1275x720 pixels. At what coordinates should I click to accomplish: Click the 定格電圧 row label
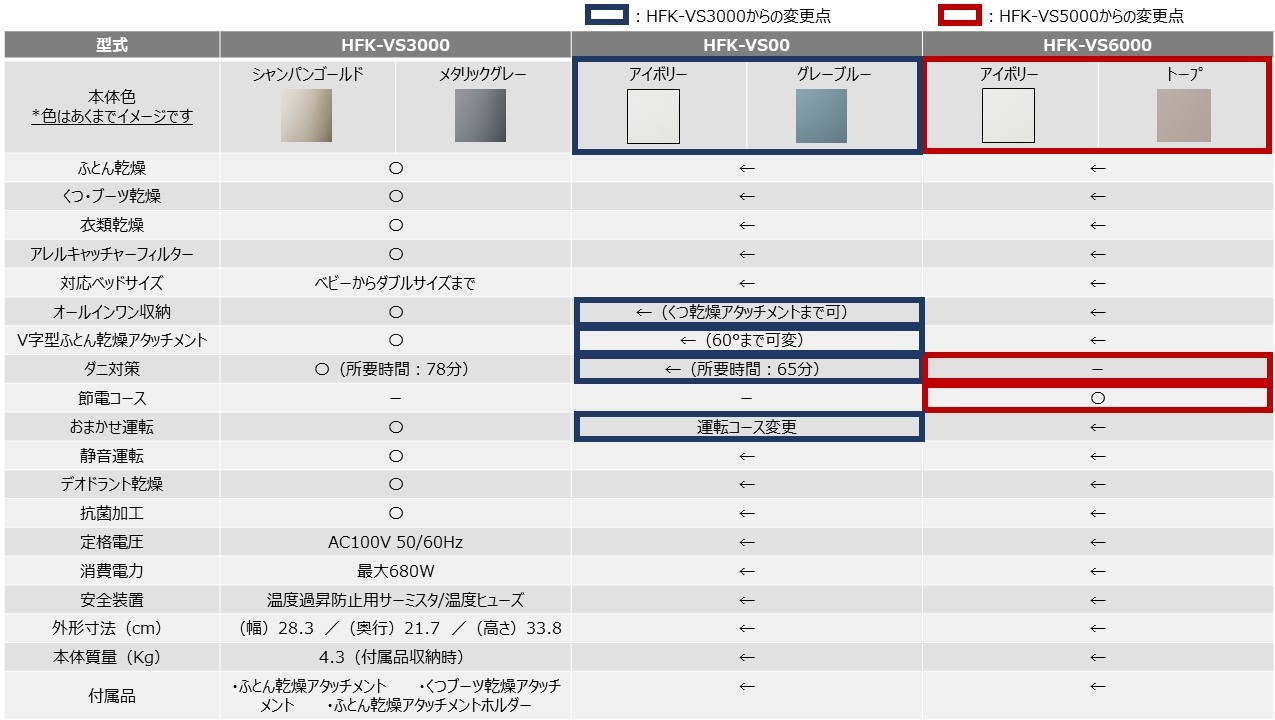[112, 542]
